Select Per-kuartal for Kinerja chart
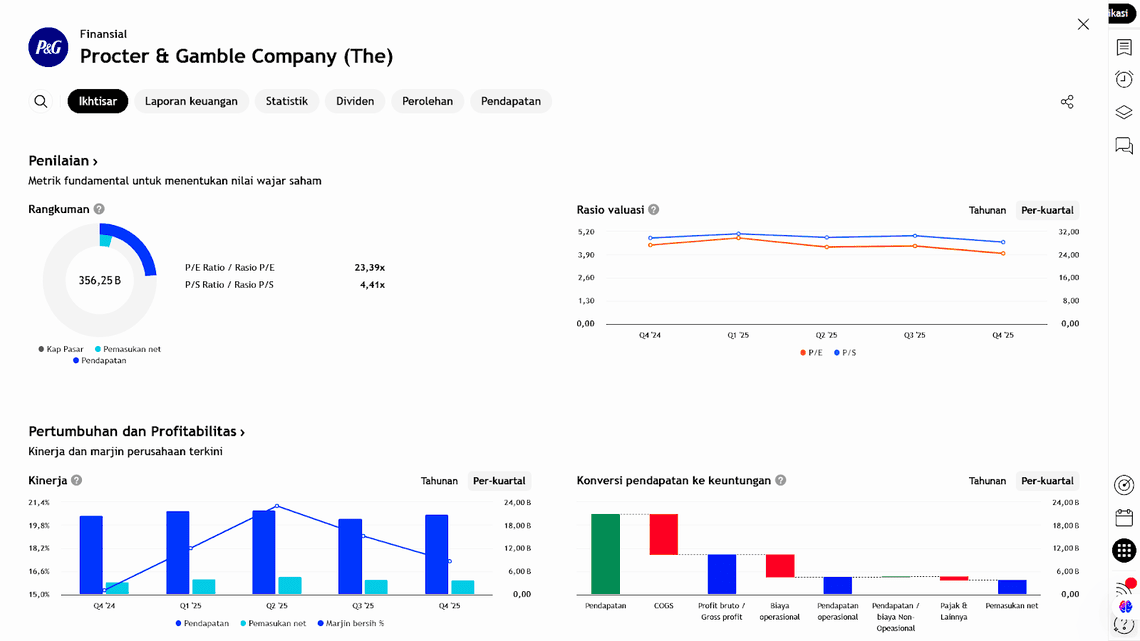 click(x=499, y=481)
